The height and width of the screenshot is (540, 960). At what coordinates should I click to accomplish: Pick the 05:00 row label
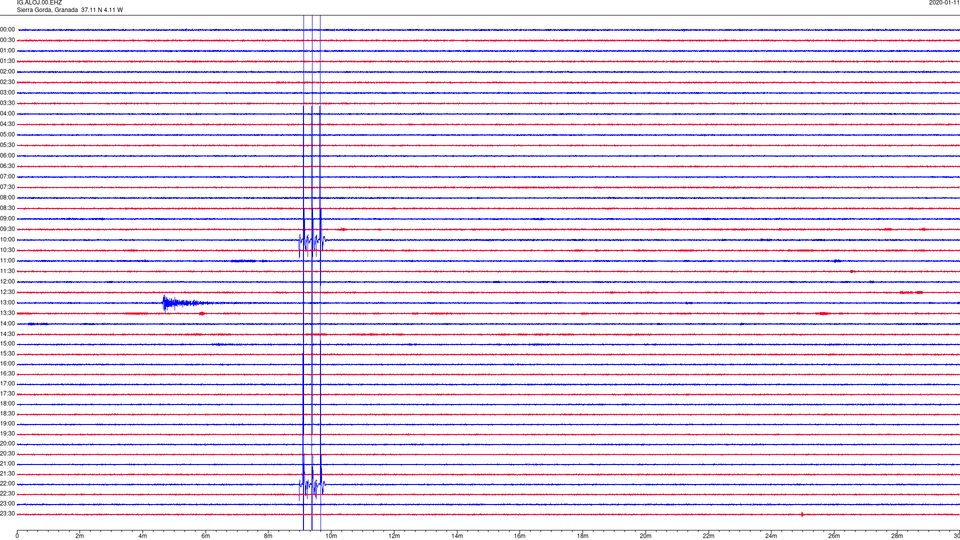7,135
